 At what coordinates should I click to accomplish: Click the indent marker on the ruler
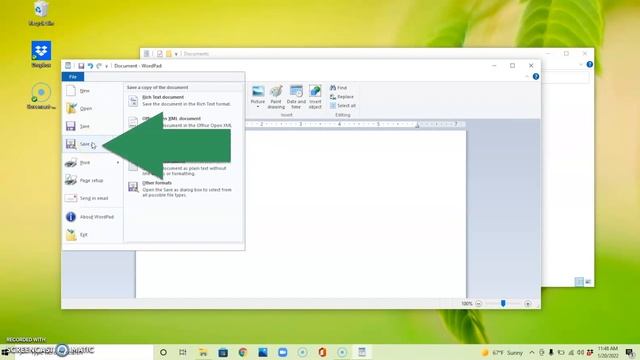pos(417,125)
